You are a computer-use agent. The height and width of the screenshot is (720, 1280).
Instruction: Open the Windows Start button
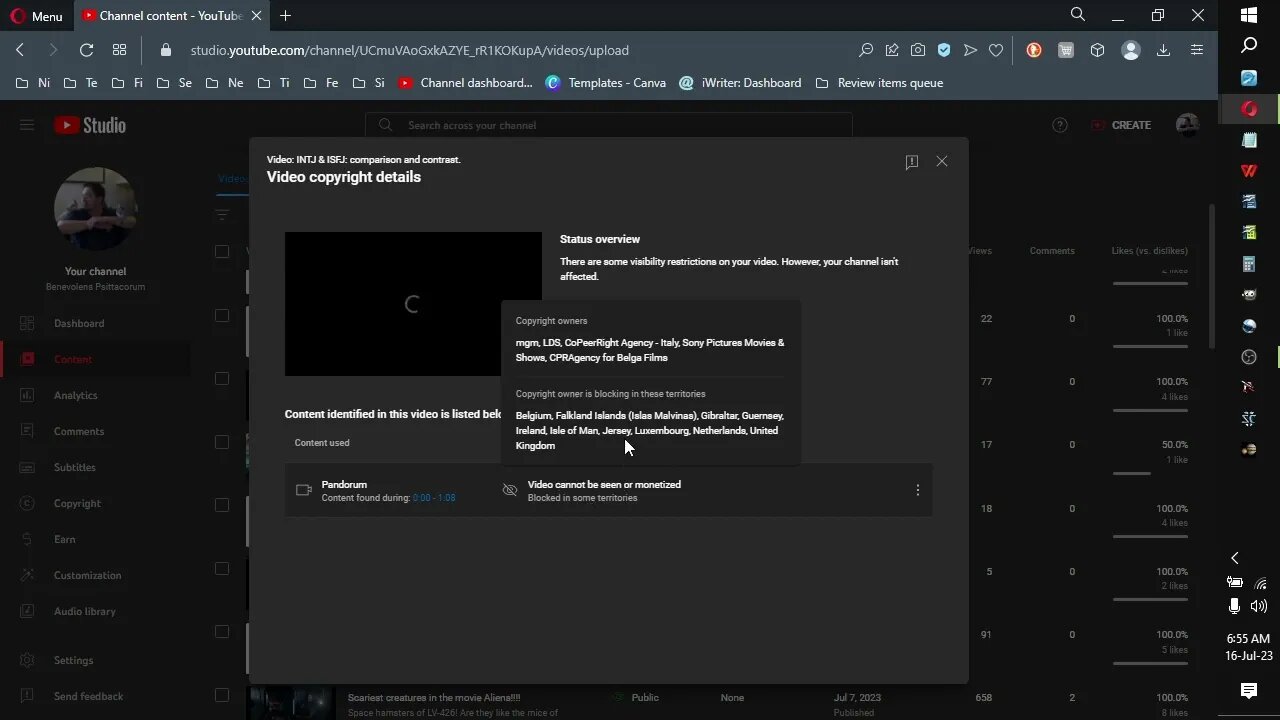(1249, 15)
